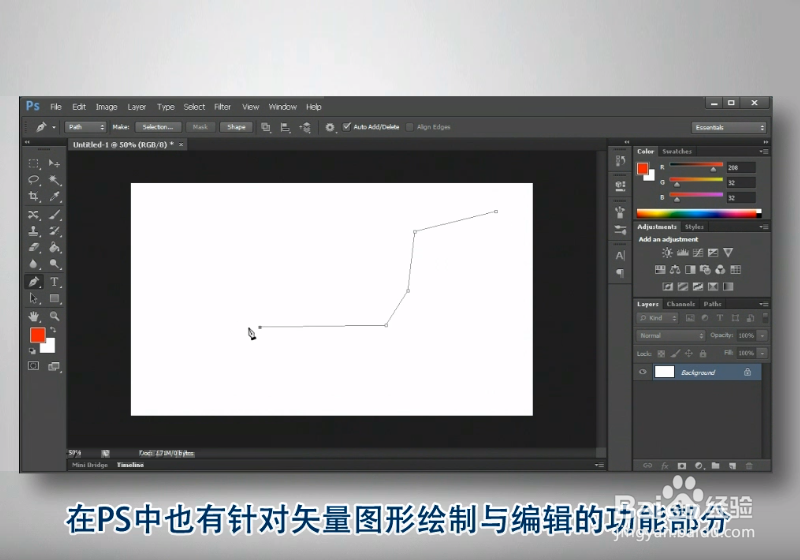Open pen options gear icon
This screenshot has height=560, width=800.
tap(330, 127)
